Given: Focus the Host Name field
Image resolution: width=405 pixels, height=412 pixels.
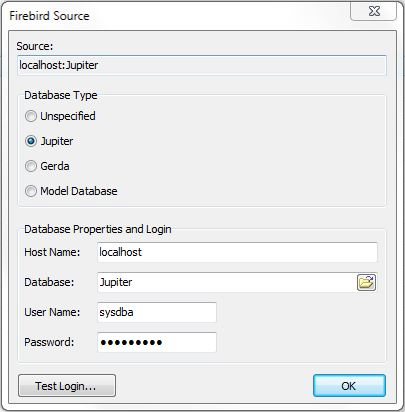Looking at the screenshot, I should 237,252.
